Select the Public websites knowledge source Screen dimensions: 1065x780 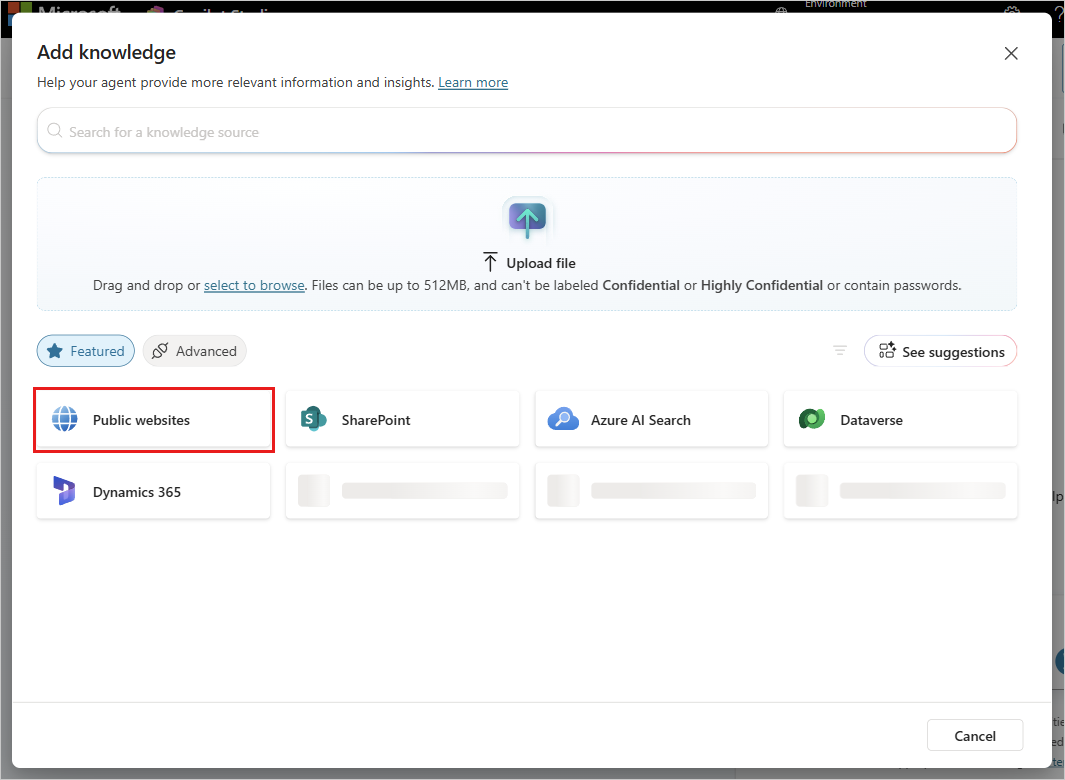154,419
